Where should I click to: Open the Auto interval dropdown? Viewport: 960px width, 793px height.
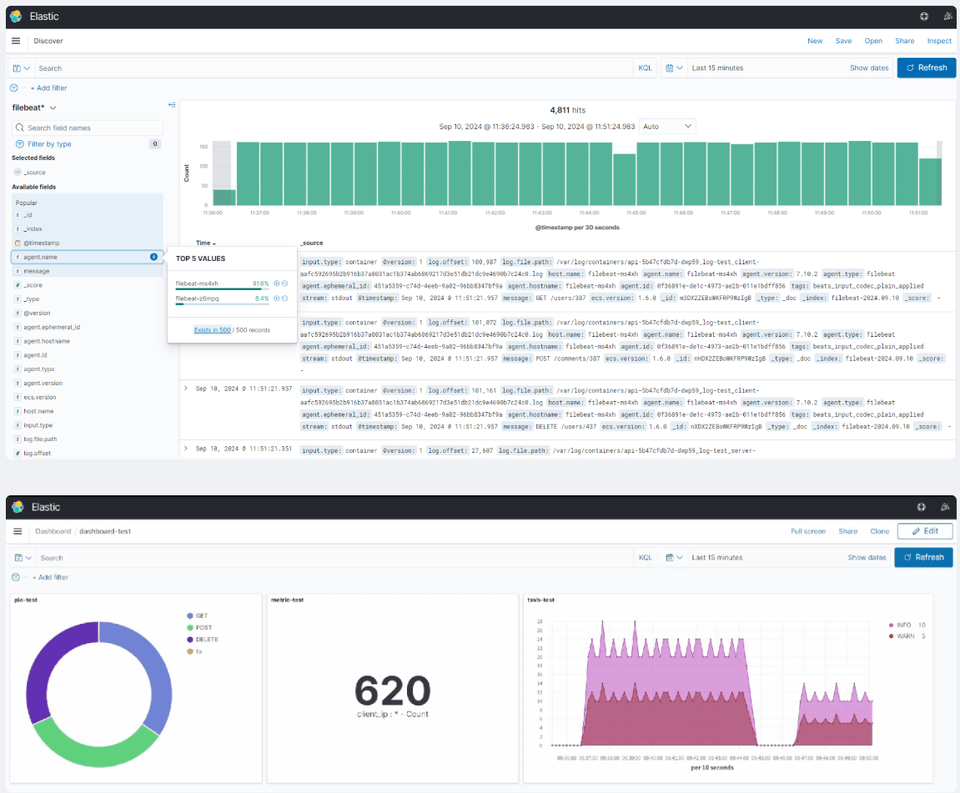[667, 126]
